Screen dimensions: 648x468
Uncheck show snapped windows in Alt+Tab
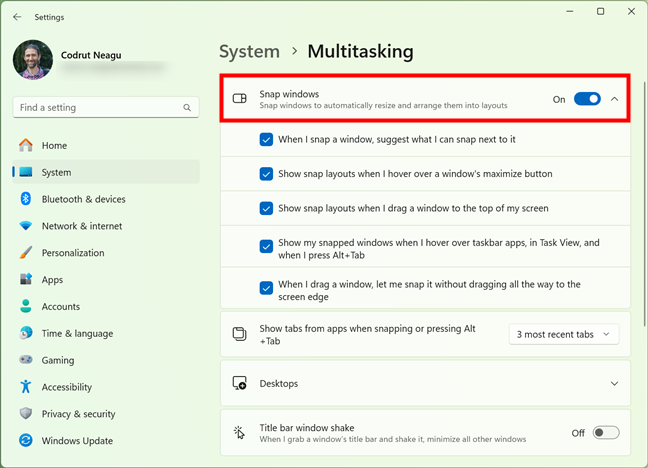click(266, 246)
